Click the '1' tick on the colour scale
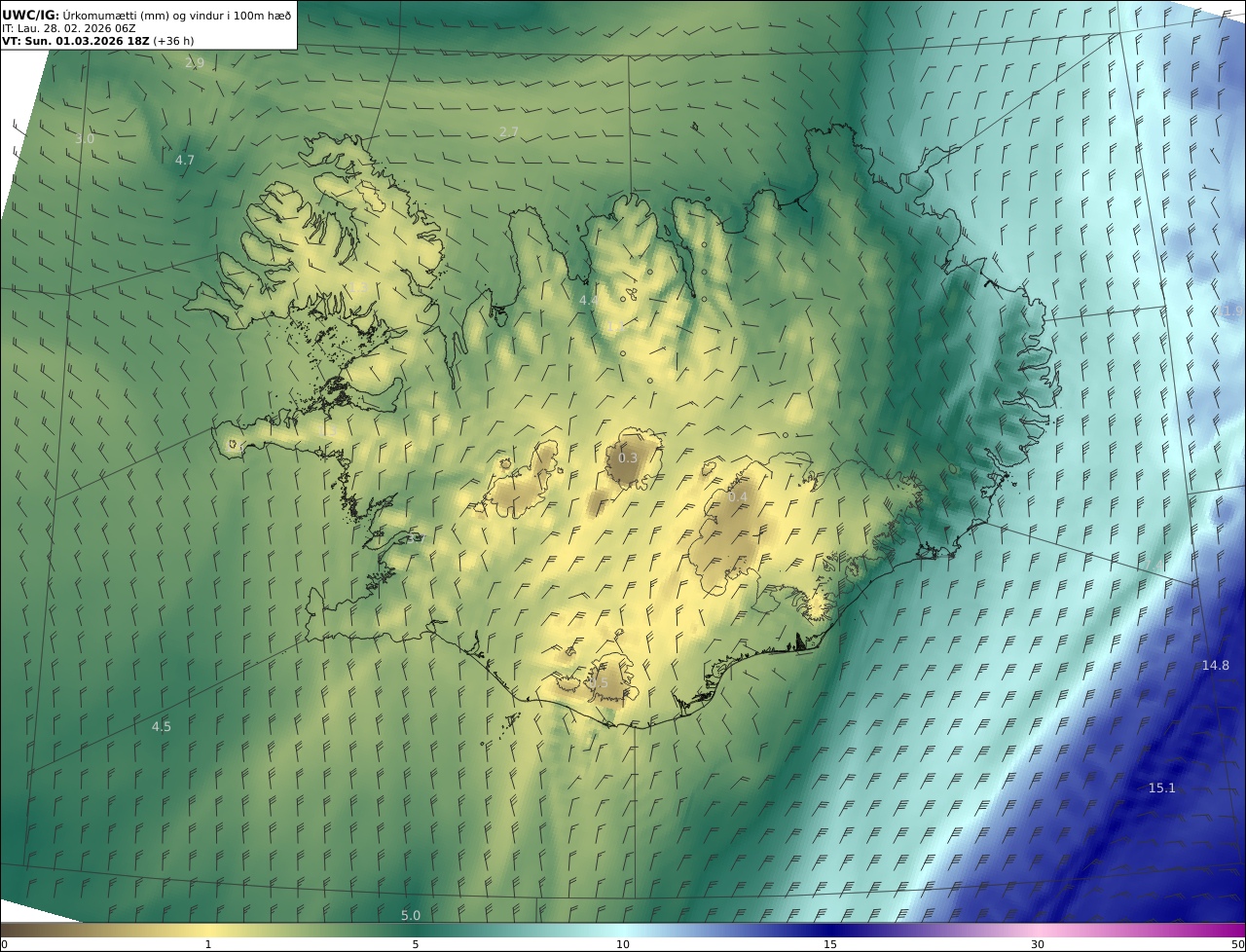Screen dimensions: 1246x952 208,944
